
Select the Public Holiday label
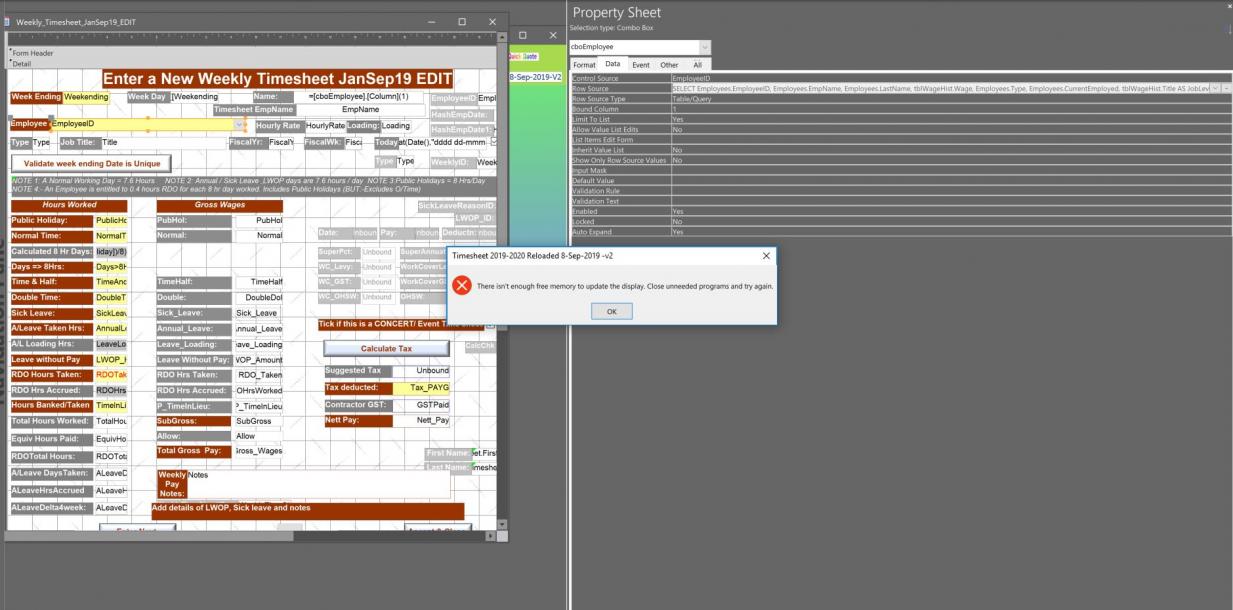pos(52,220)
